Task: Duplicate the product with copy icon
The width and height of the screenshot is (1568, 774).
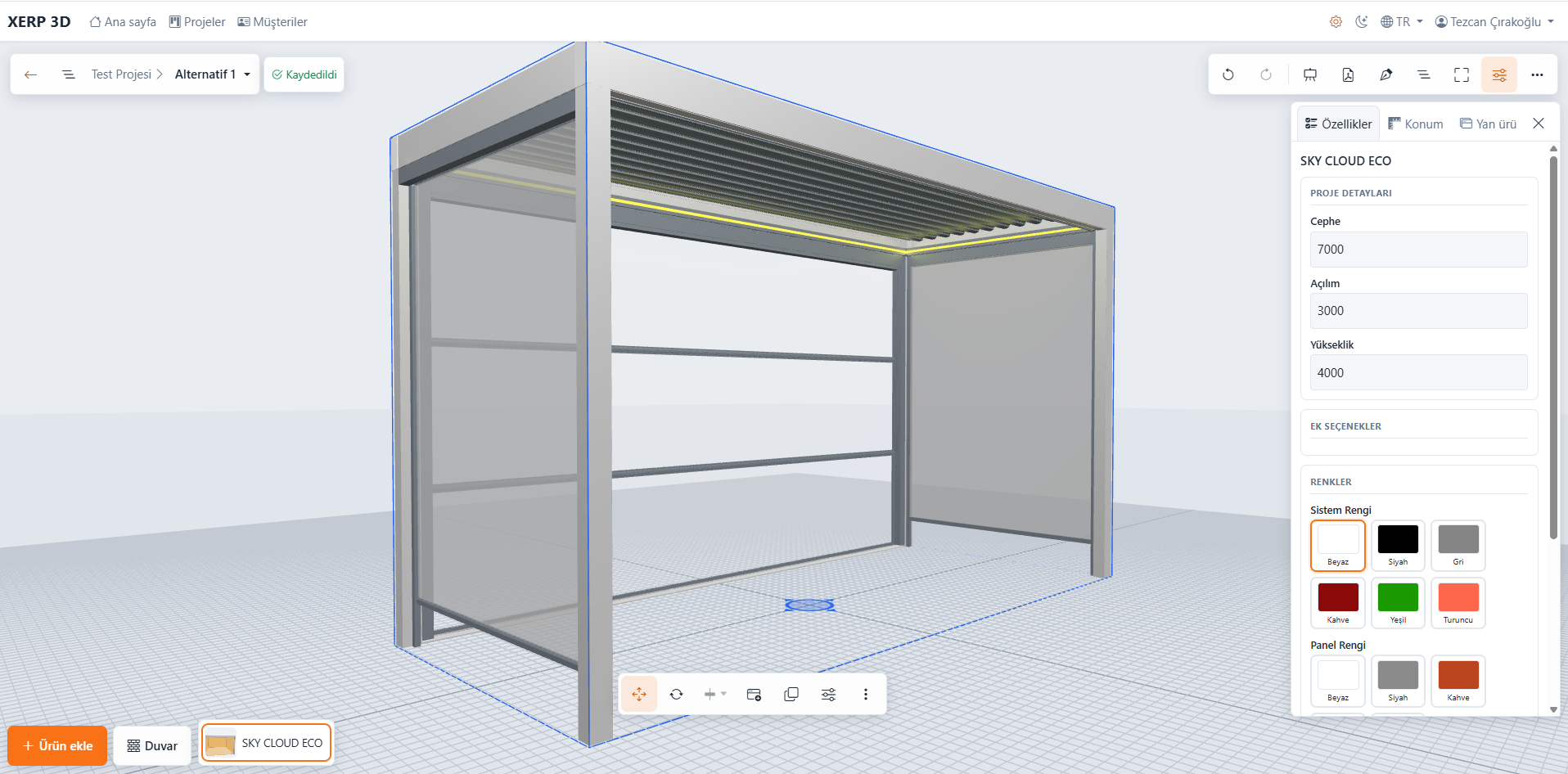Action: coord(791,694)
